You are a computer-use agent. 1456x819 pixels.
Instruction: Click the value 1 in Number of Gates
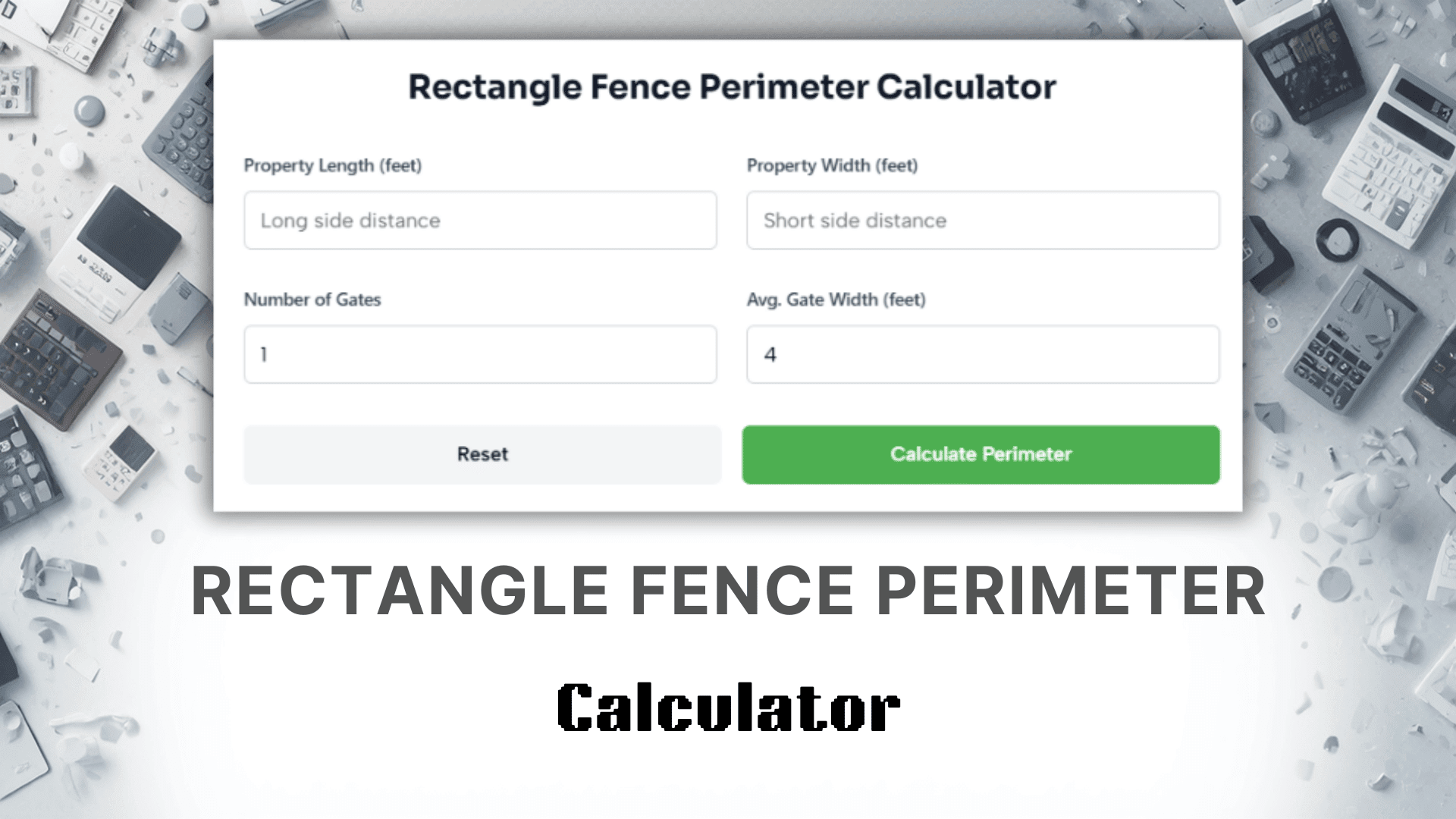pyautogui.click(x=262, y=354)
